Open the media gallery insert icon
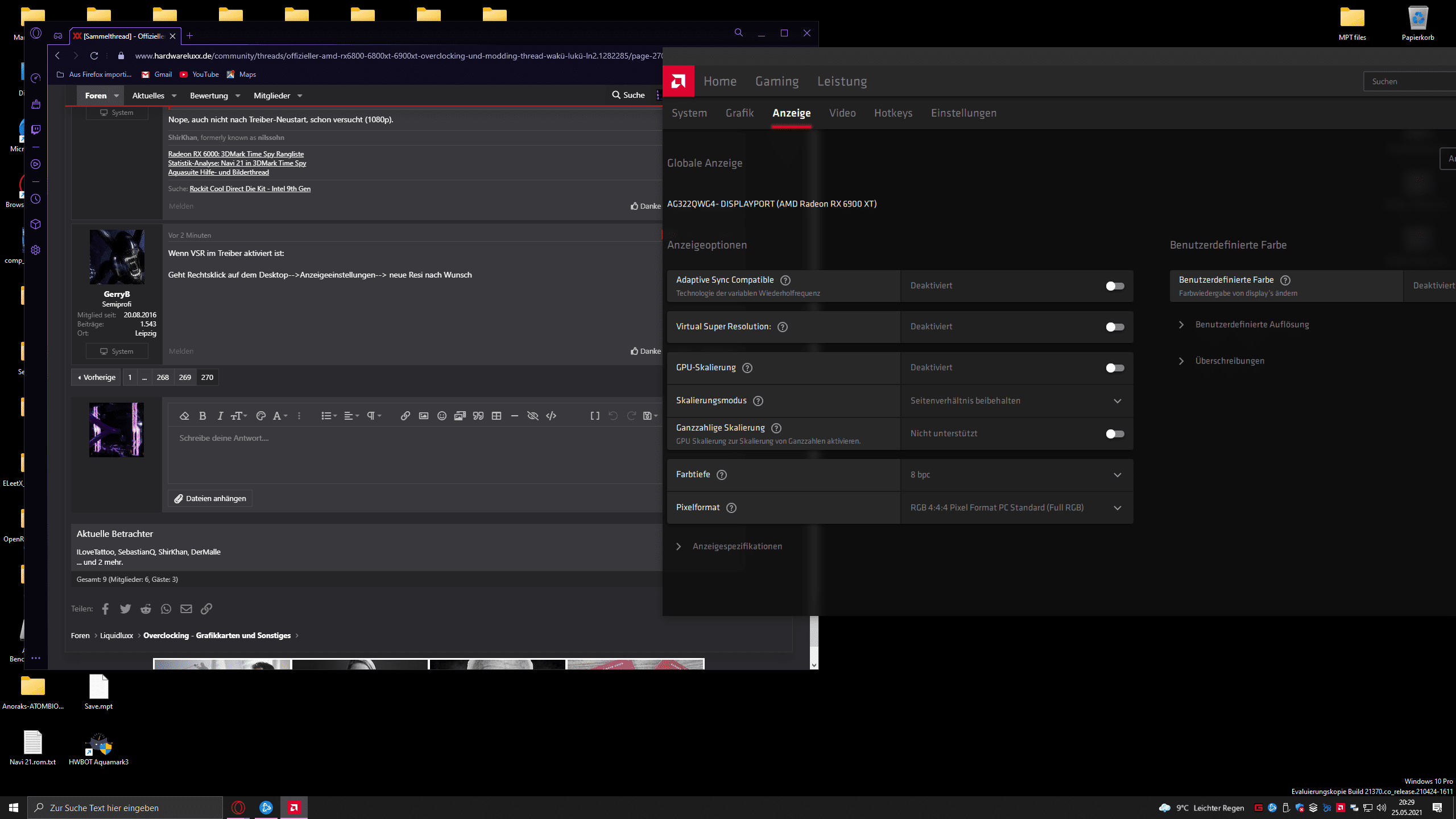The width and height of the screenshot is (1456, 819). (460, 416)
